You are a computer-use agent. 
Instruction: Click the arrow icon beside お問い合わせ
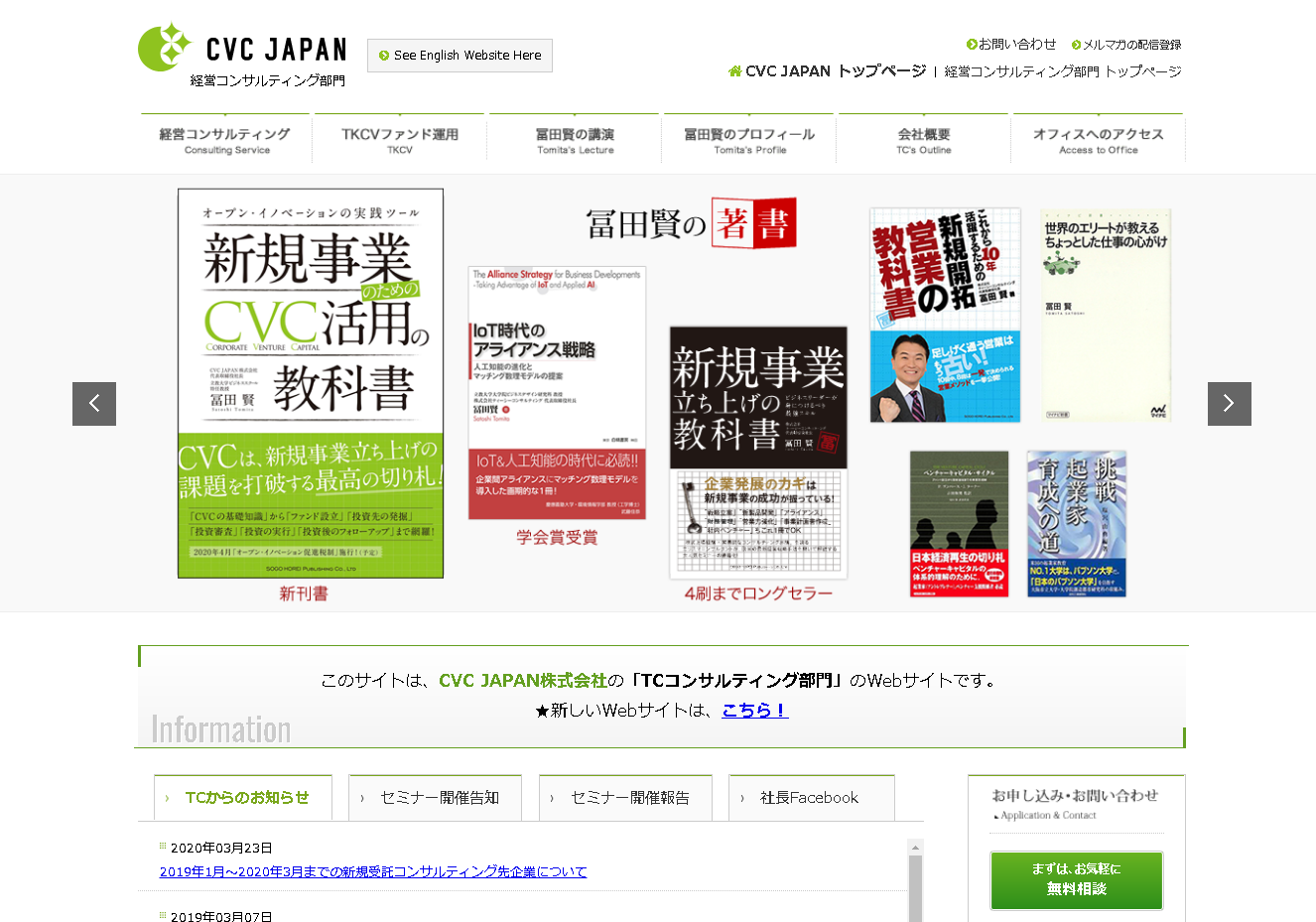tap(972, 45)
